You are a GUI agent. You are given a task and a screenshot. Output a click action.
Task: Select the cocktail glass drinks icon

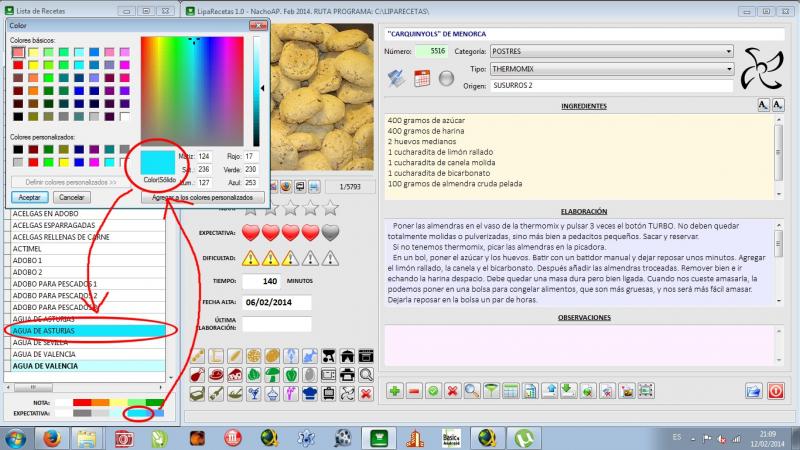coord(254,393)
